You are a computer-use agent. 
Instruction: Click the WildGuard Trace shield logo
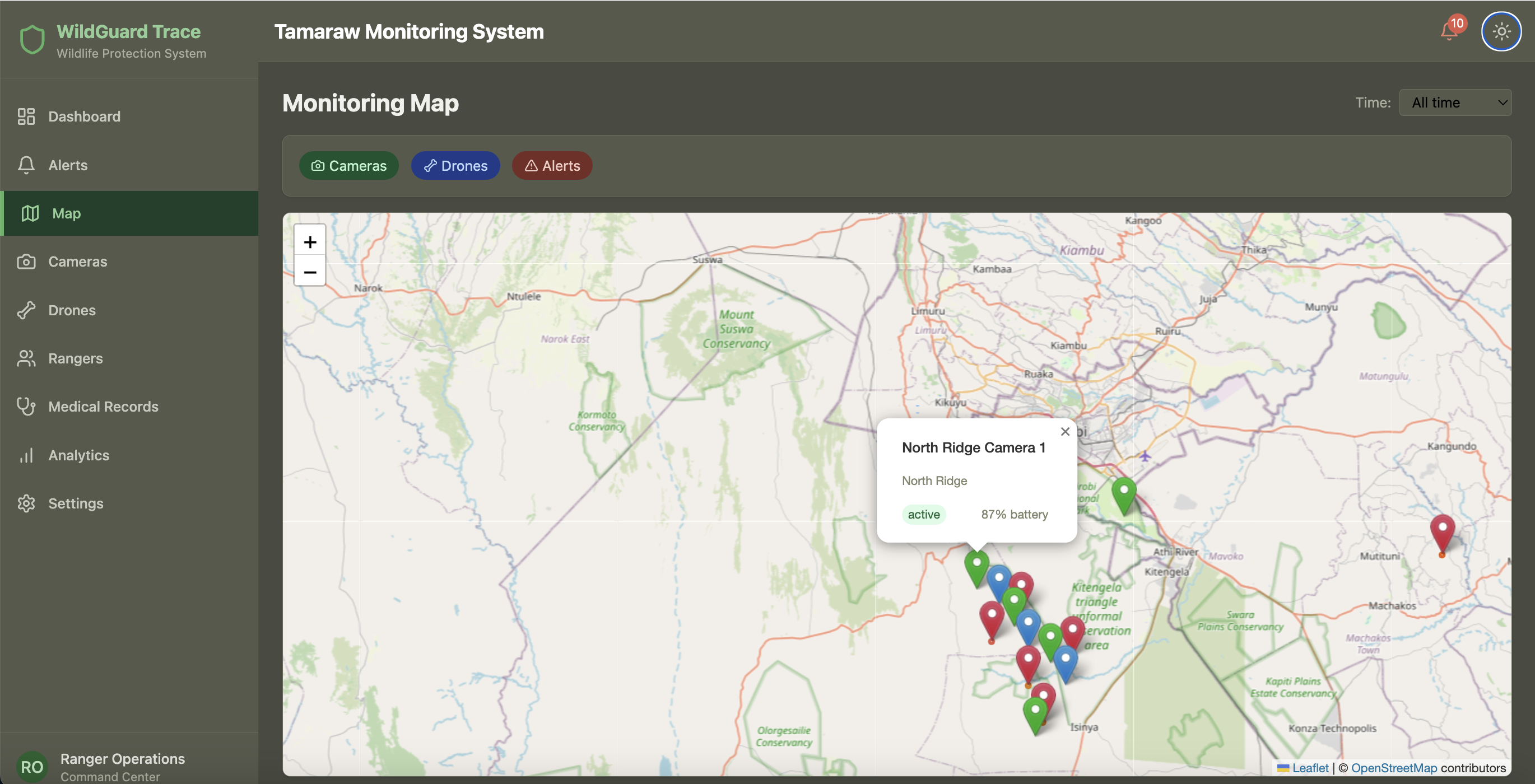pyautogui.click(x=32, y=39)
